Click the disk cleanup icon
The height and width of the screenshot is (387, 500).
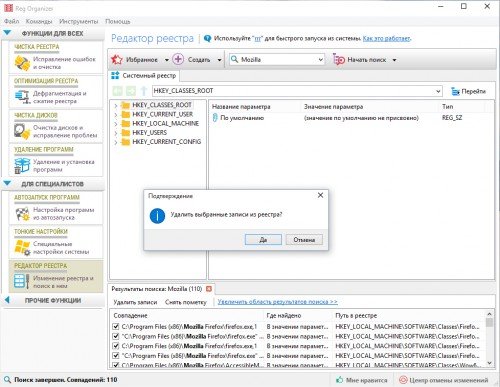[22, 131]
